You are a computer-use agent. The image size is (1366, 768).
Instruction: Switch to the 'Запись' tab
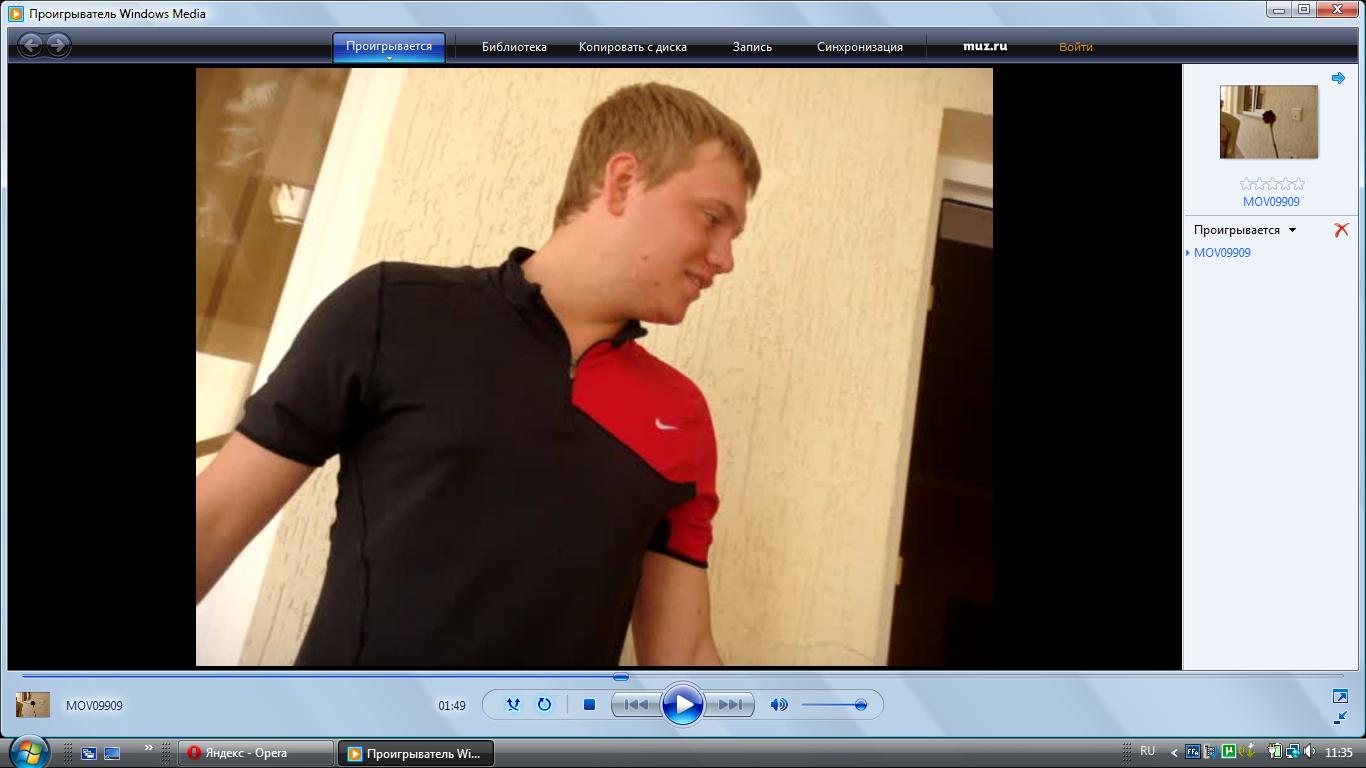(x=752, y=47)
